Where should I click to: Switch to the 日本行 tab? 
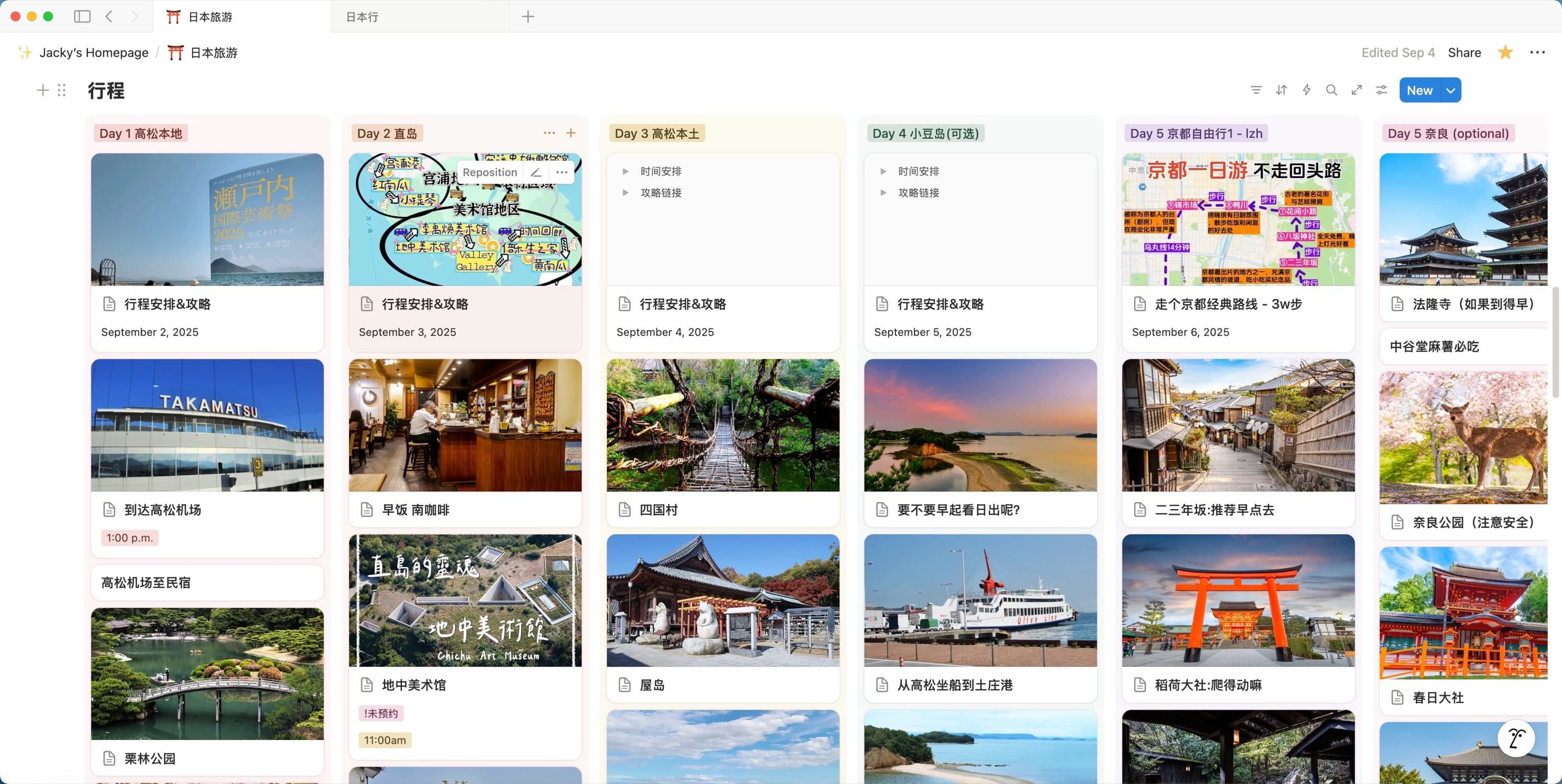421,16
